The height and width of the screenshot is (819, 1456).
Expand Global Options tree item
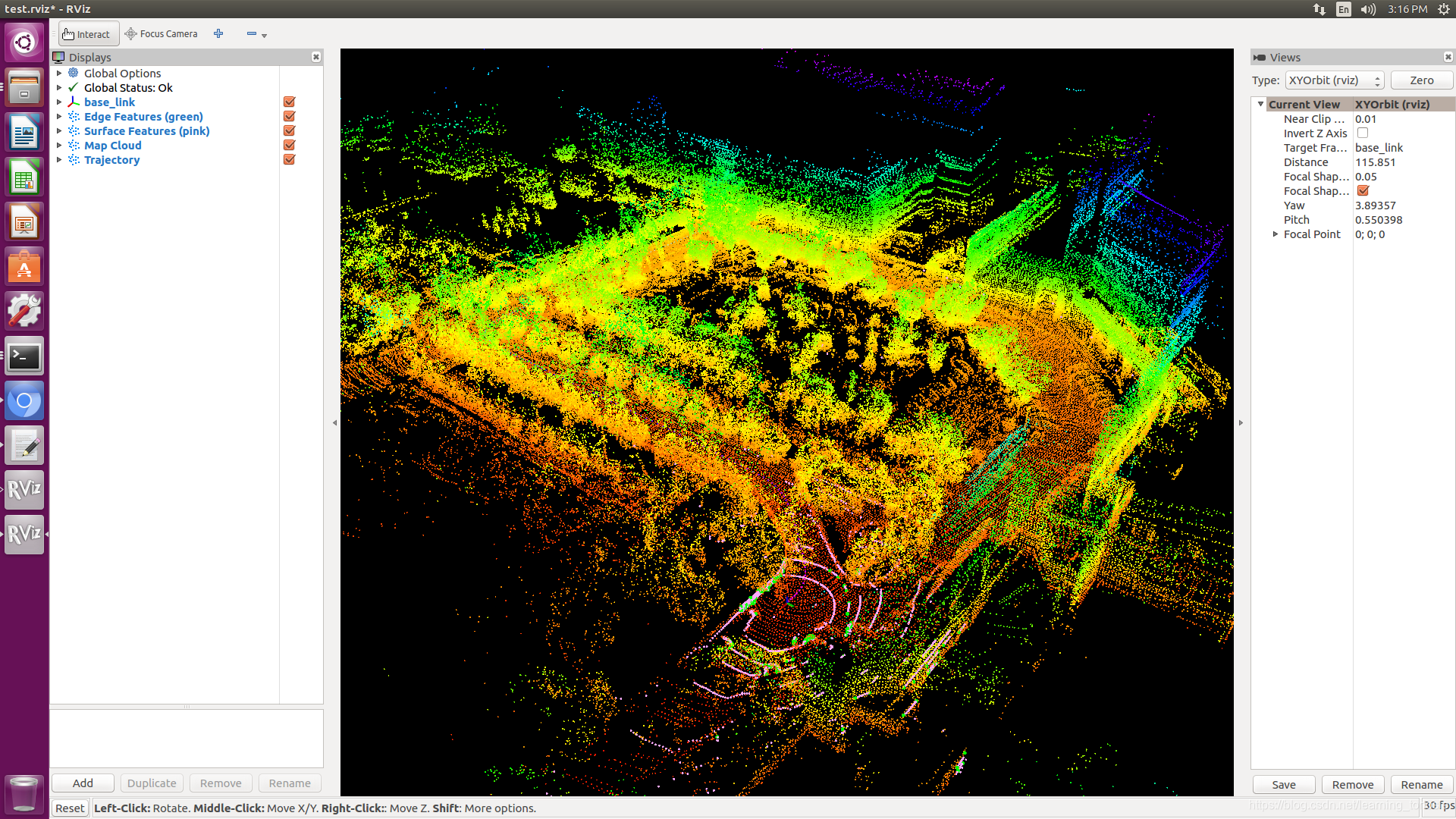[x=59, y=74]
